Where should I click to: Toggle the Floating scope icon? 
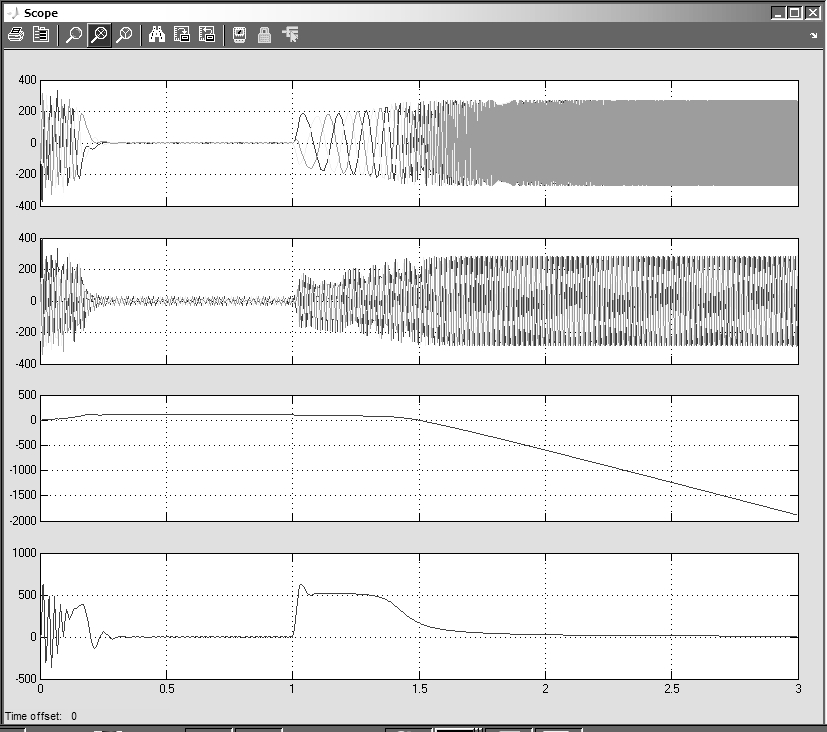coord(239,35)
